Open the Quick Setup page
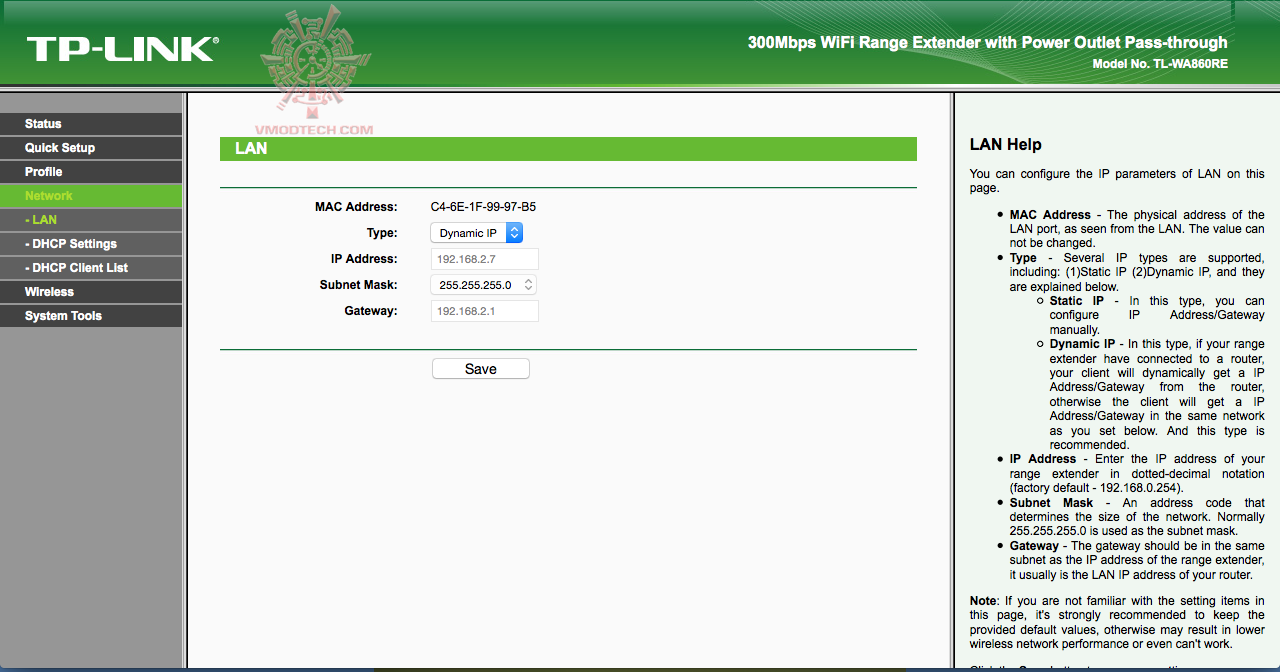Image resolution: width=1280 pixels, height=672 pixels. (x=91, y=148)
